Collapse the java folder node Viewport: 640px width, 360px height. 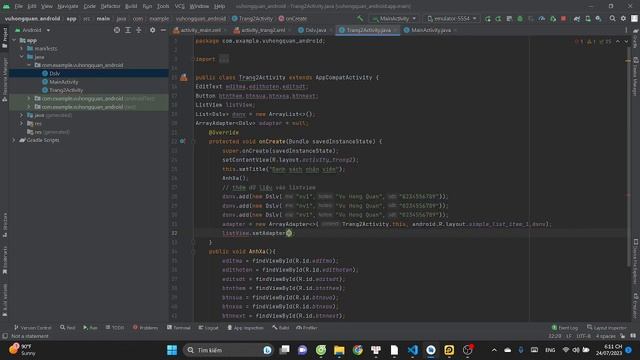(22, 57)
